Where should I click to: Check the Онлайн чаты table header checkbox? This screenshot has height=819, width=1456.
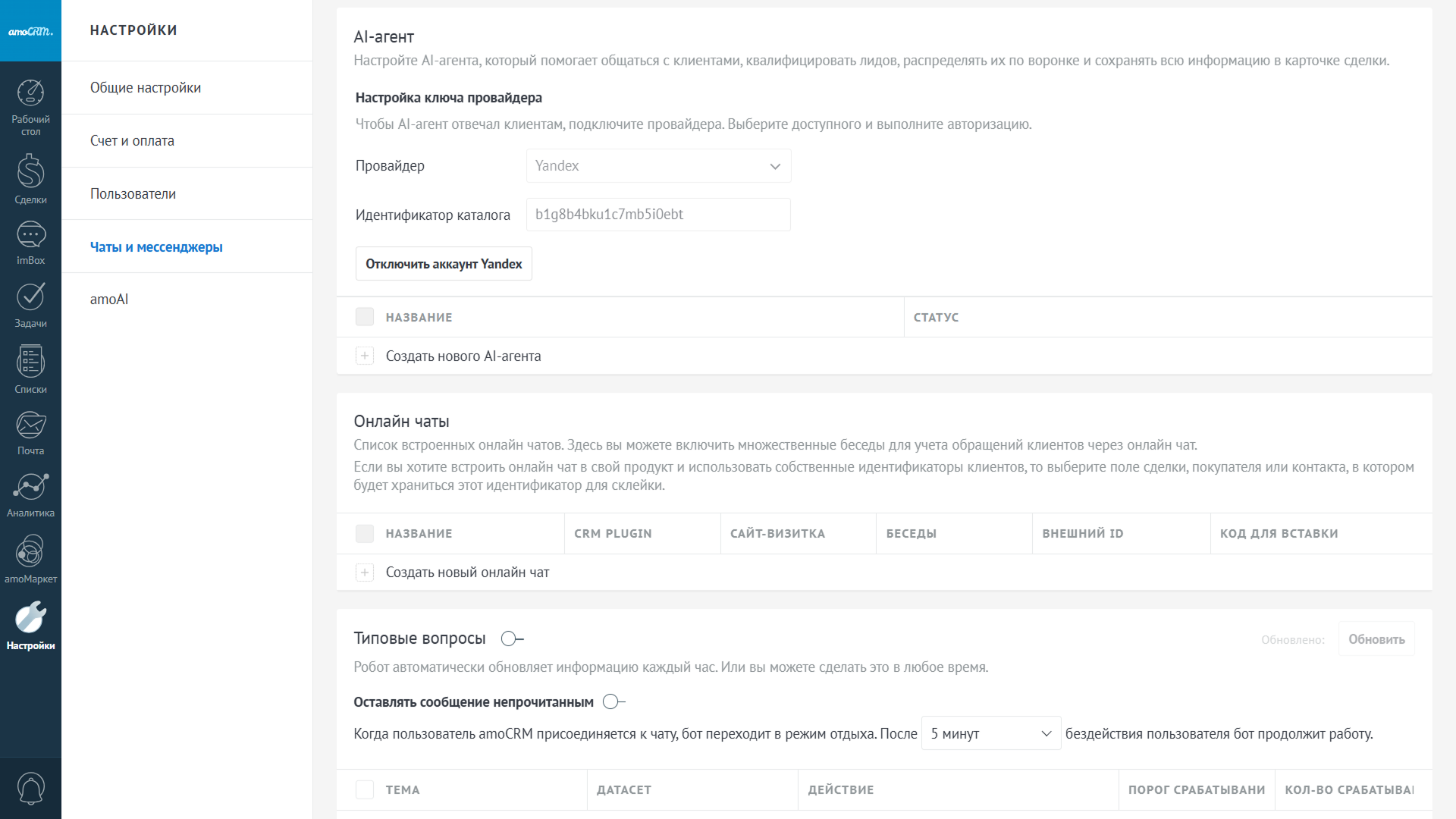click(365, 533)
